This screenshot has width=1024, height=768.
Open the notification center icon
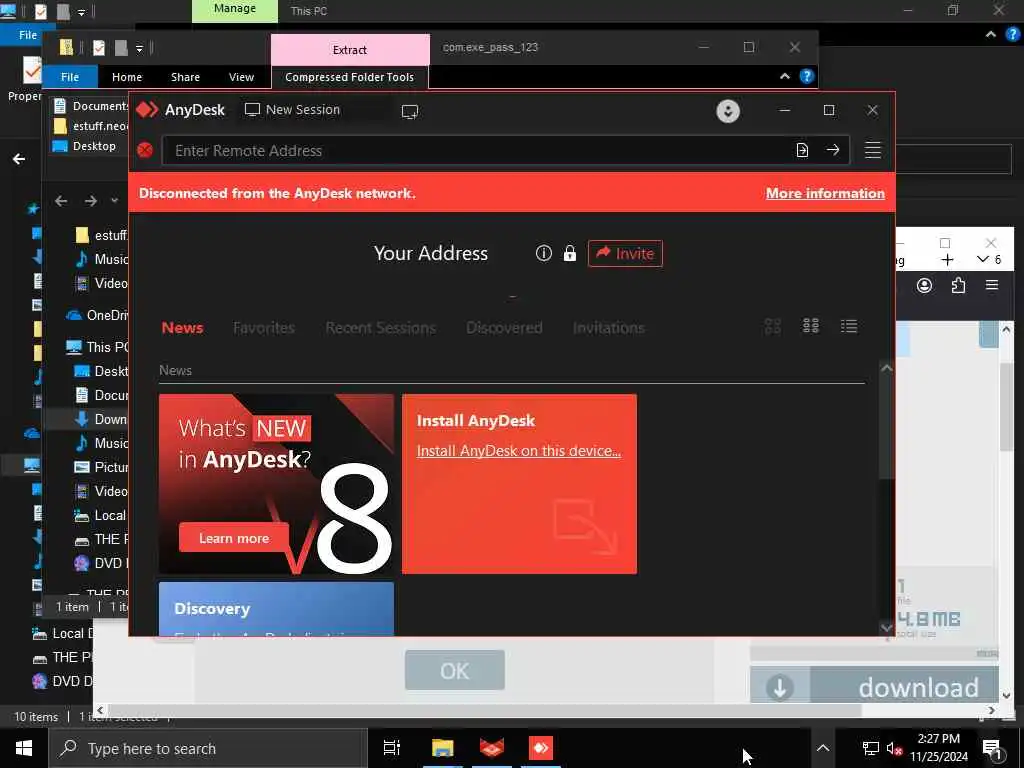coord(992,749)
